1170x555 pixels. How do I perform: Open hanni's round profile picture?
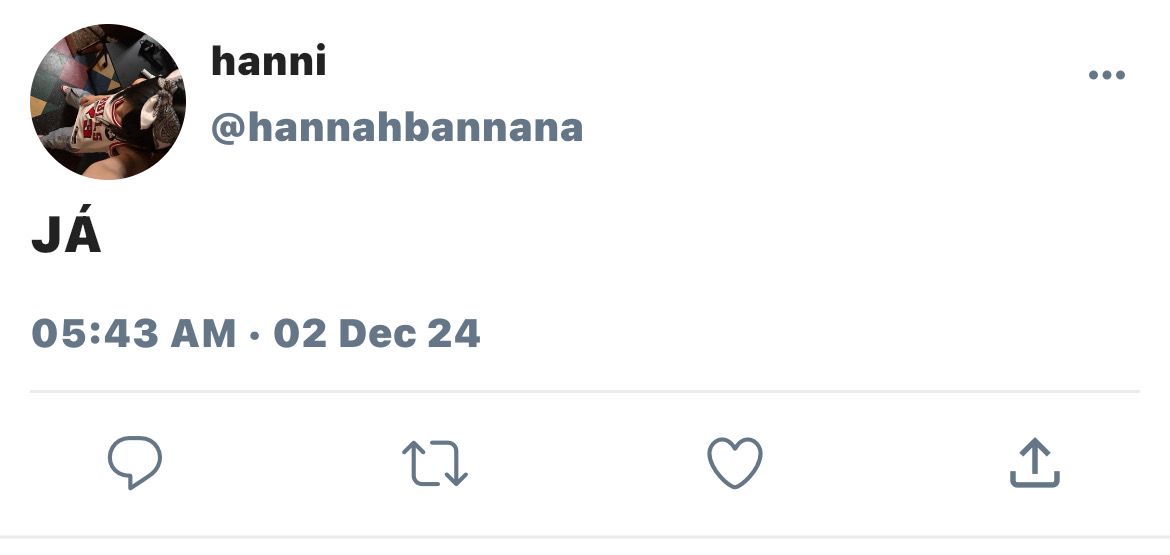click(108, 101)
